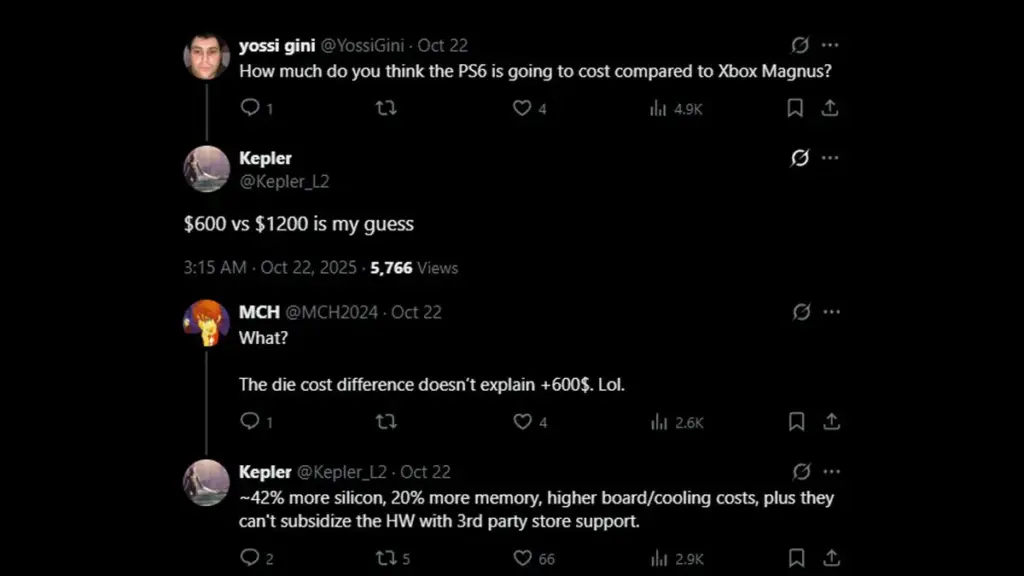
Task: Reply to MCH's die cost tweet
Action: pos(250,422)
